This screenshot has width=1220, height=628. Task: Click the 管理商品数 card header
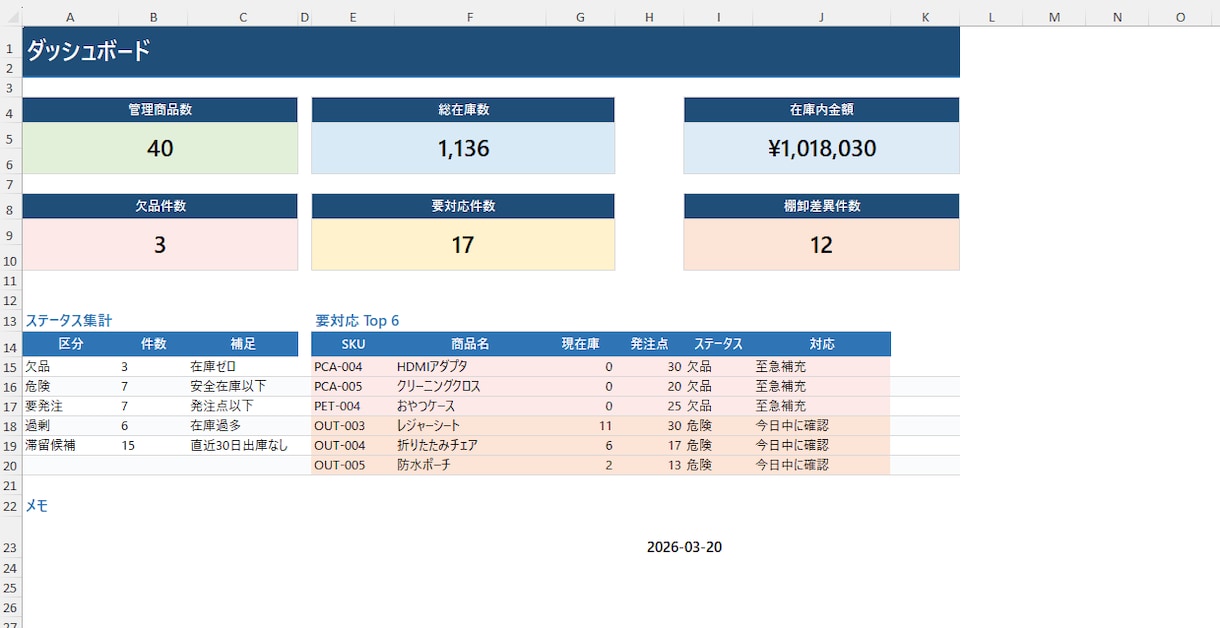coord(160,110)
